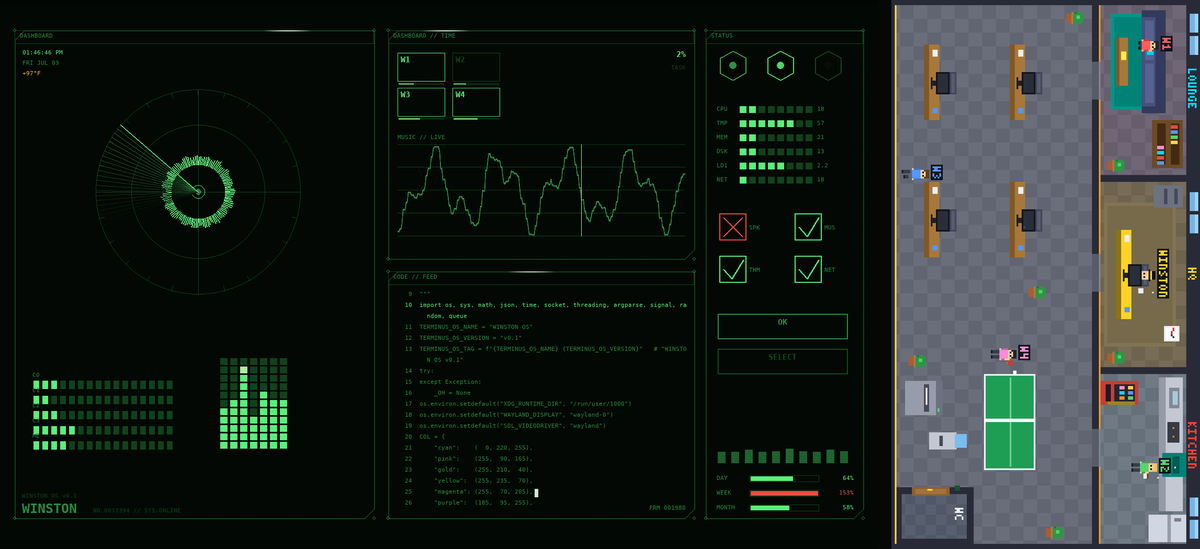This screenshot has height=549, width=1200.
Task: Click the "FRI JUL 03" date text
Action: 41,62
